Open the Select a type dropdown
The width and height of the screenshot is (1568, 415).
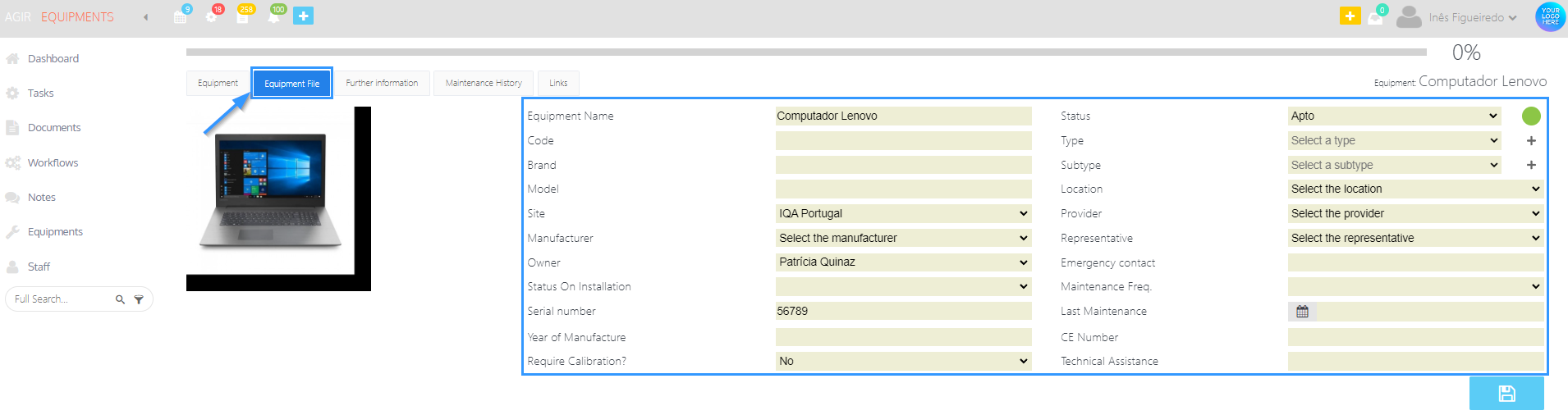[1395, 141]
